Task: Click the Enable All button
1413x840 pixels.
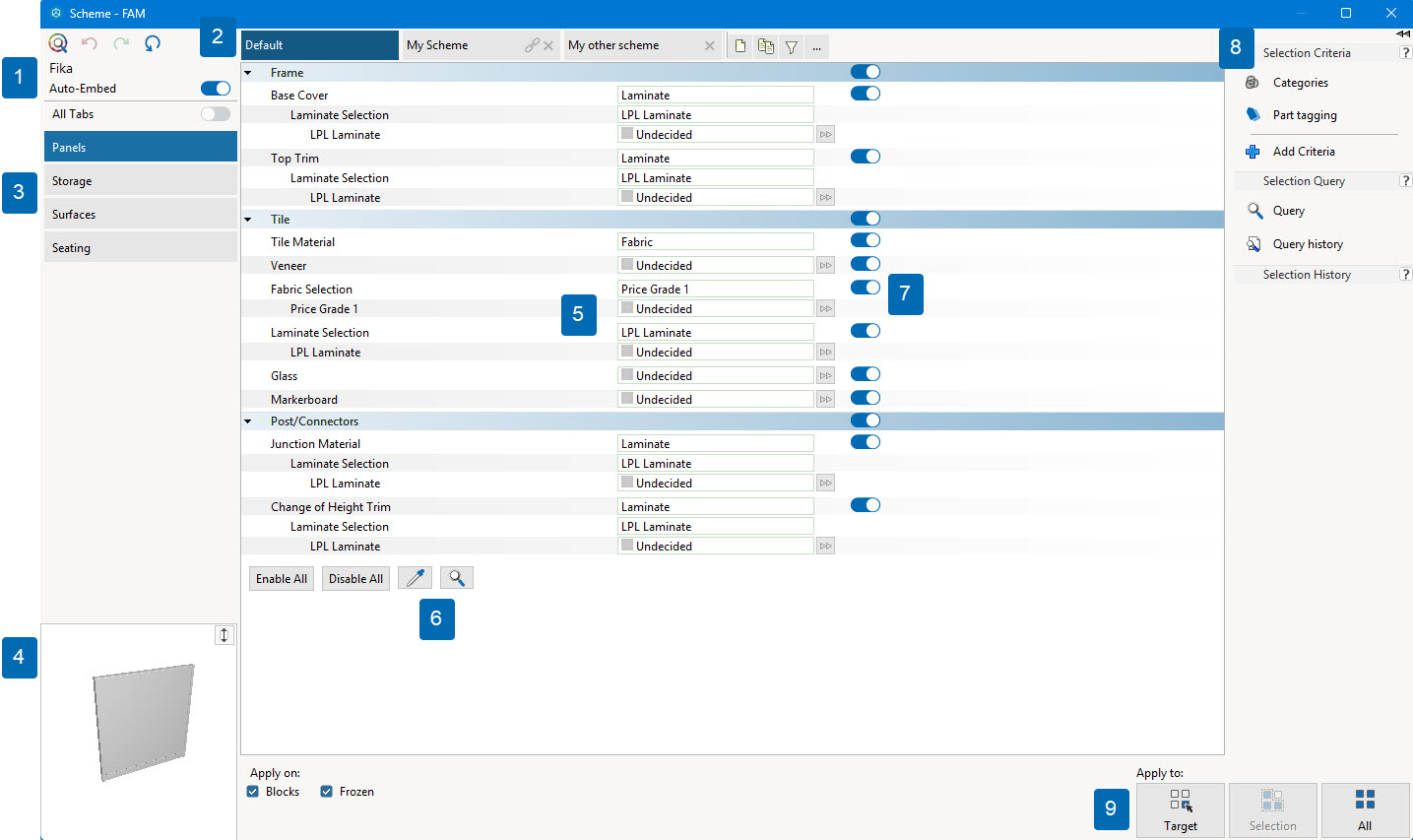Action: [x=282, y=578]
